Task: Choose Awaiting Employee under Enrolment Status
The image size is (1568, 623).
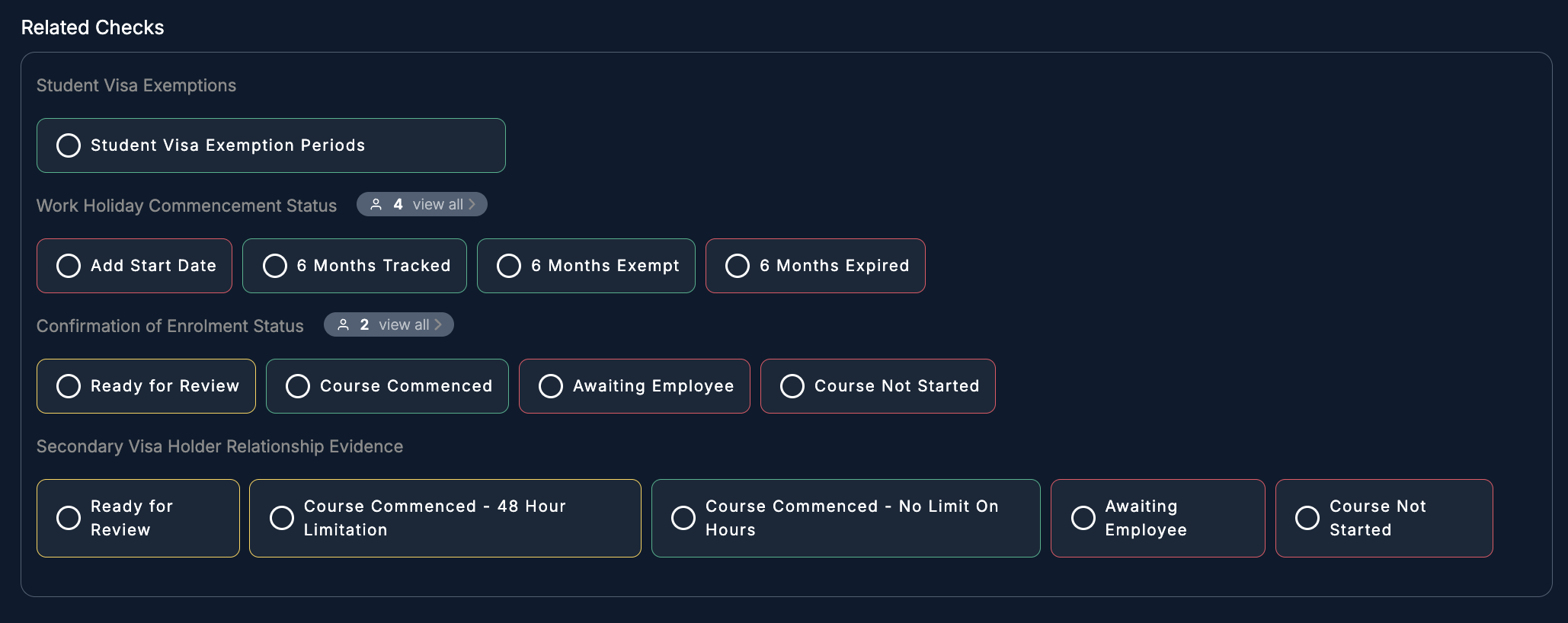Action: click(x=635, y=386)
